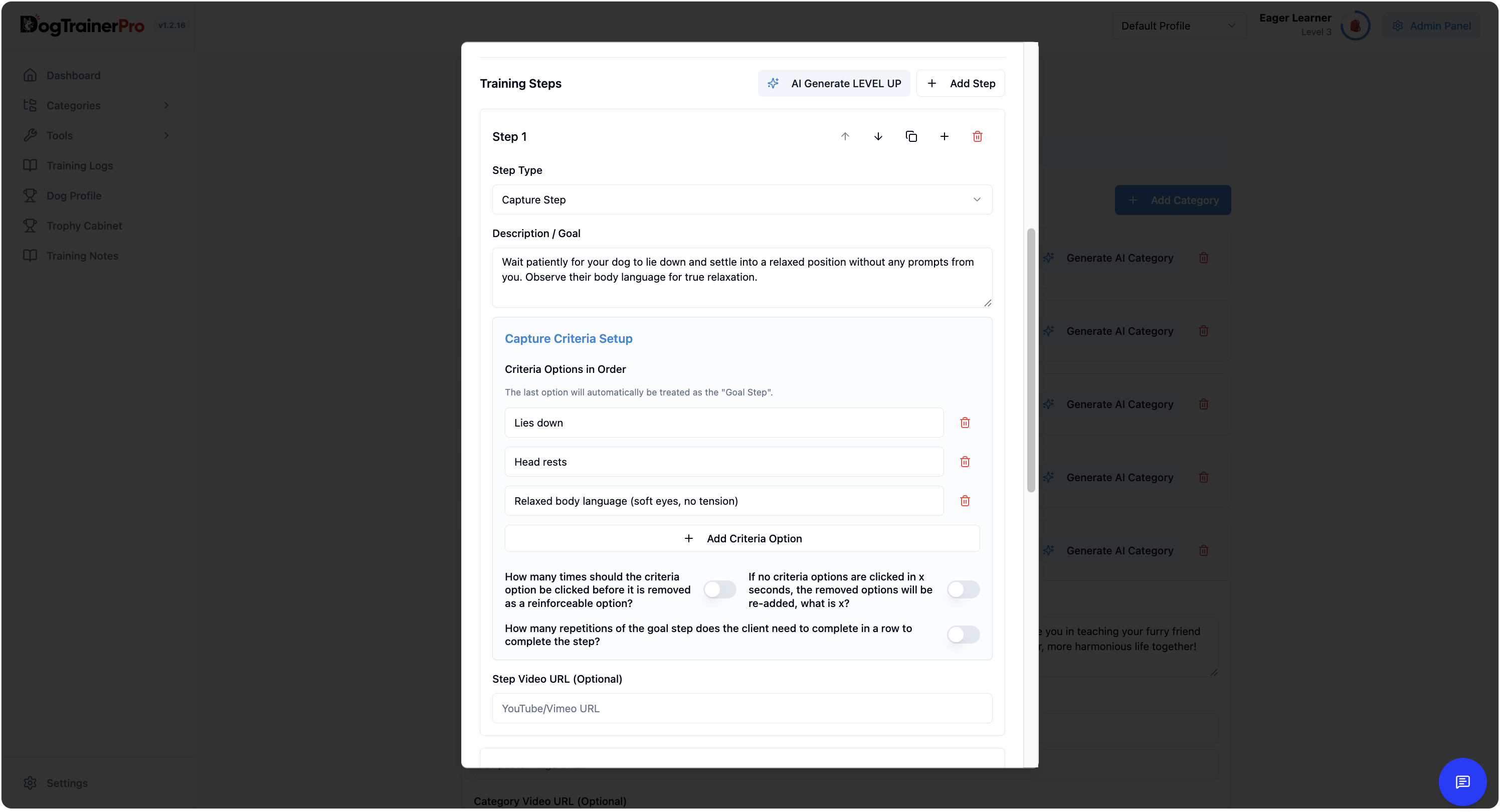
Task: Click the Training Notes book icon
Action: tap(30, 256)
